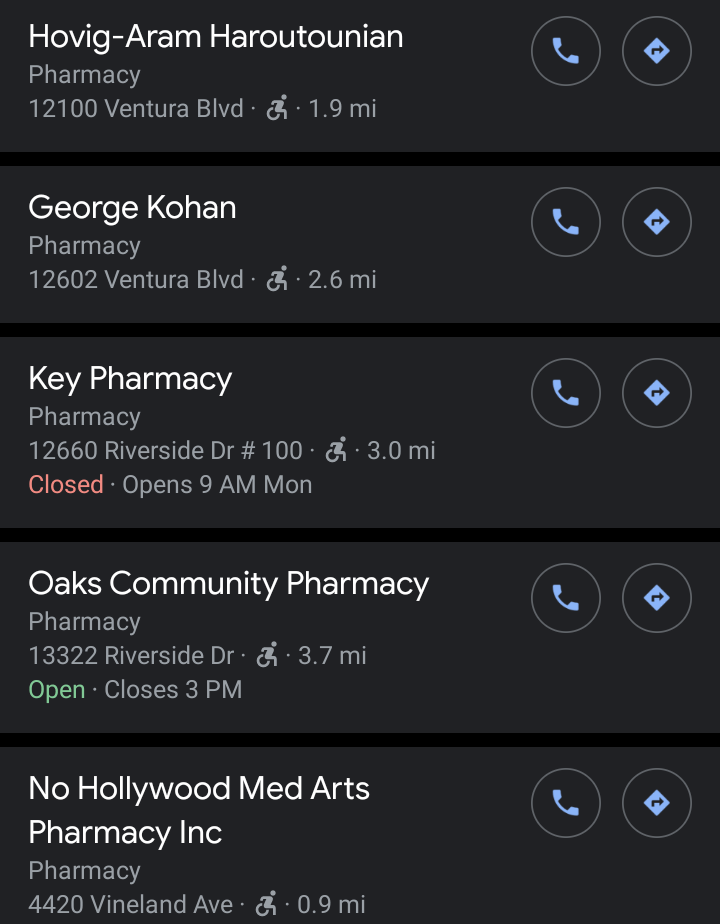The width and height of the screenshot is (720, 924).
Task: Open directions to George Kohan pharmacy
Action: pos(656,222)
